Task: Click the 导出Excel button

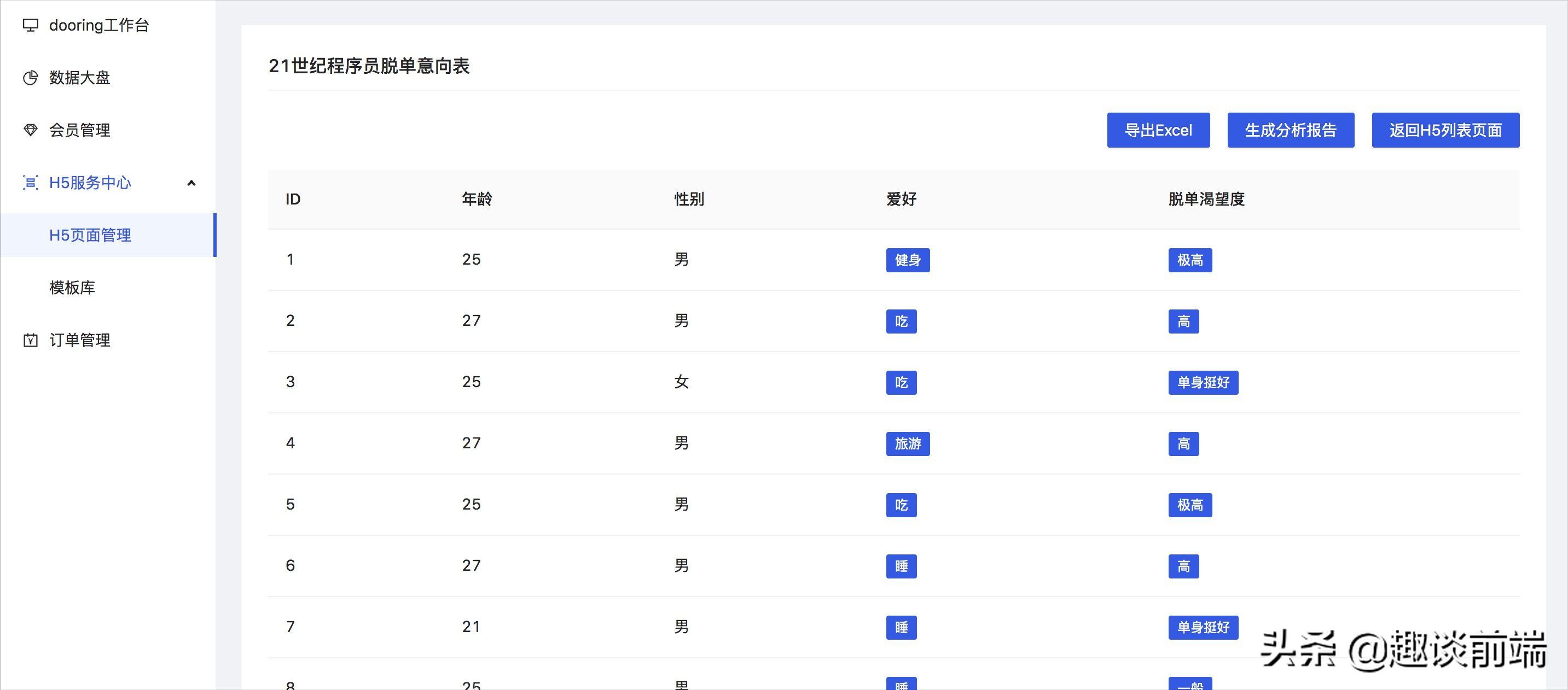Action: (1158, 130)
